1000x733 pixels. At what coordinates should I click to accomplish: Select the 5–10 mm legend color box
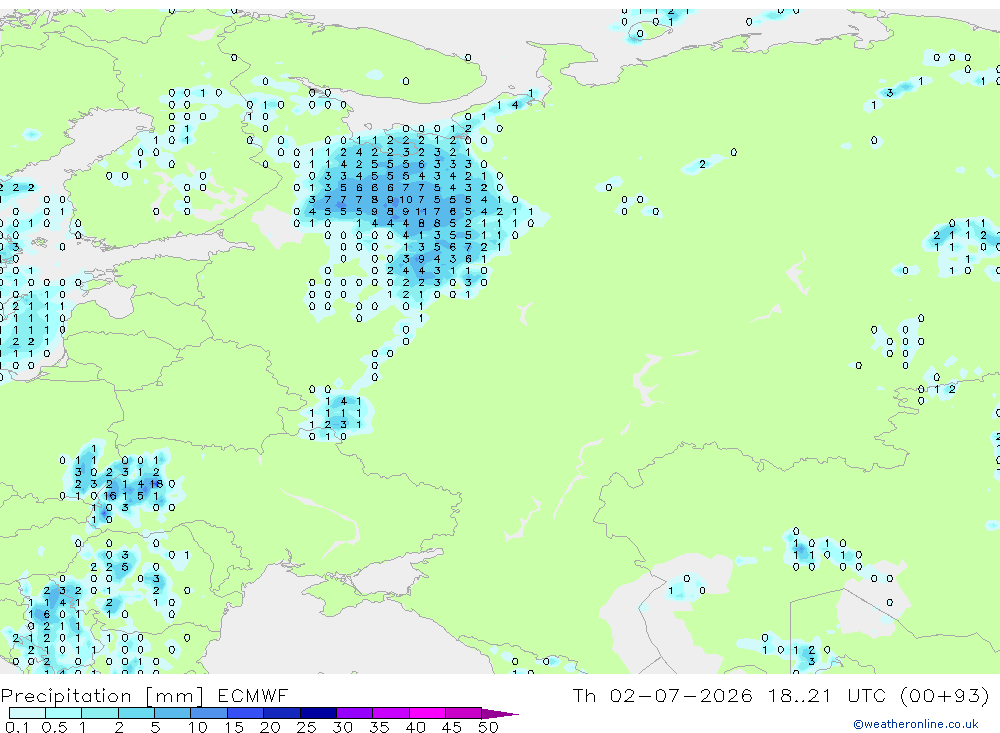pos(173,713)
